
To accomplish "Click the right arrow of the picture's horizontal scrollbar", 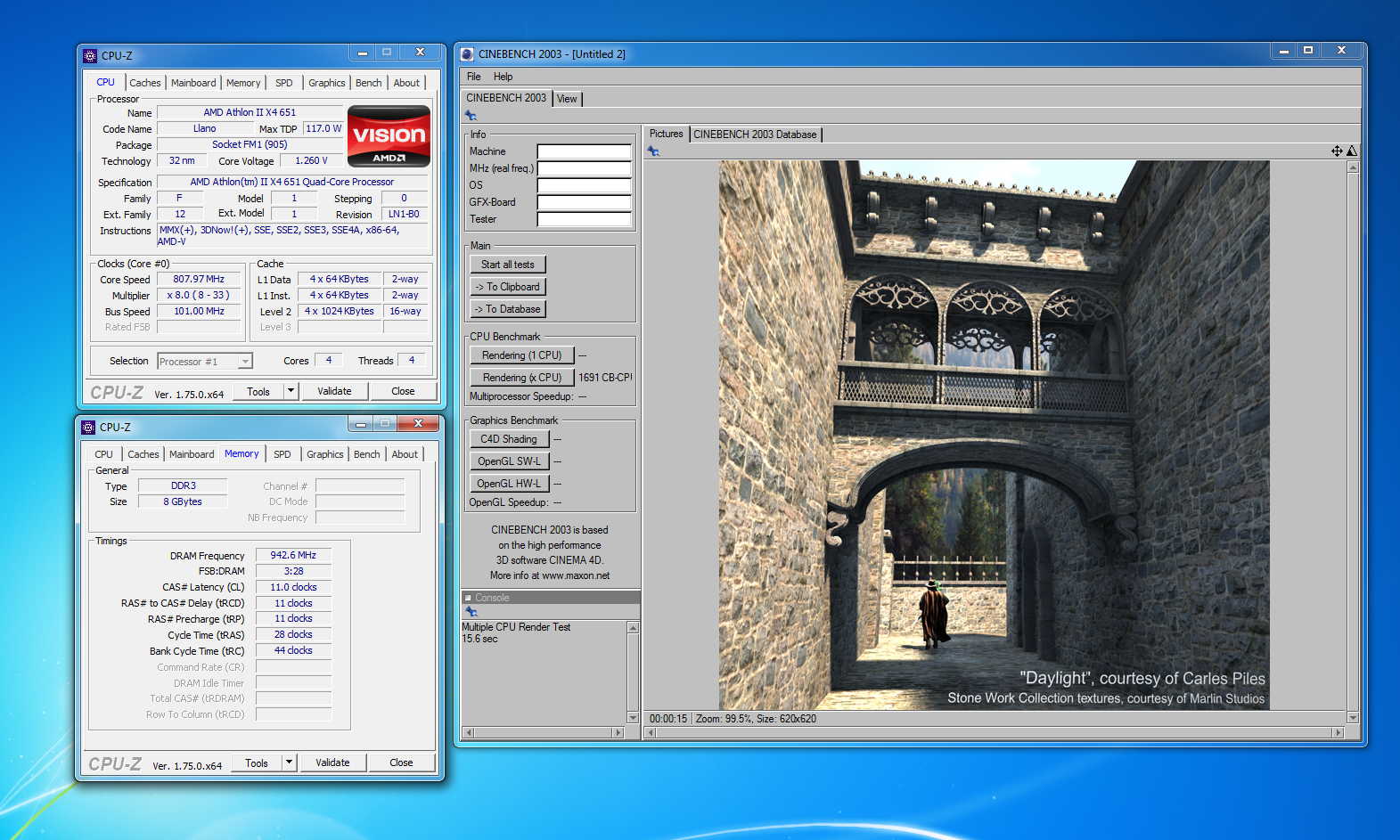I will click(1338, 733).
